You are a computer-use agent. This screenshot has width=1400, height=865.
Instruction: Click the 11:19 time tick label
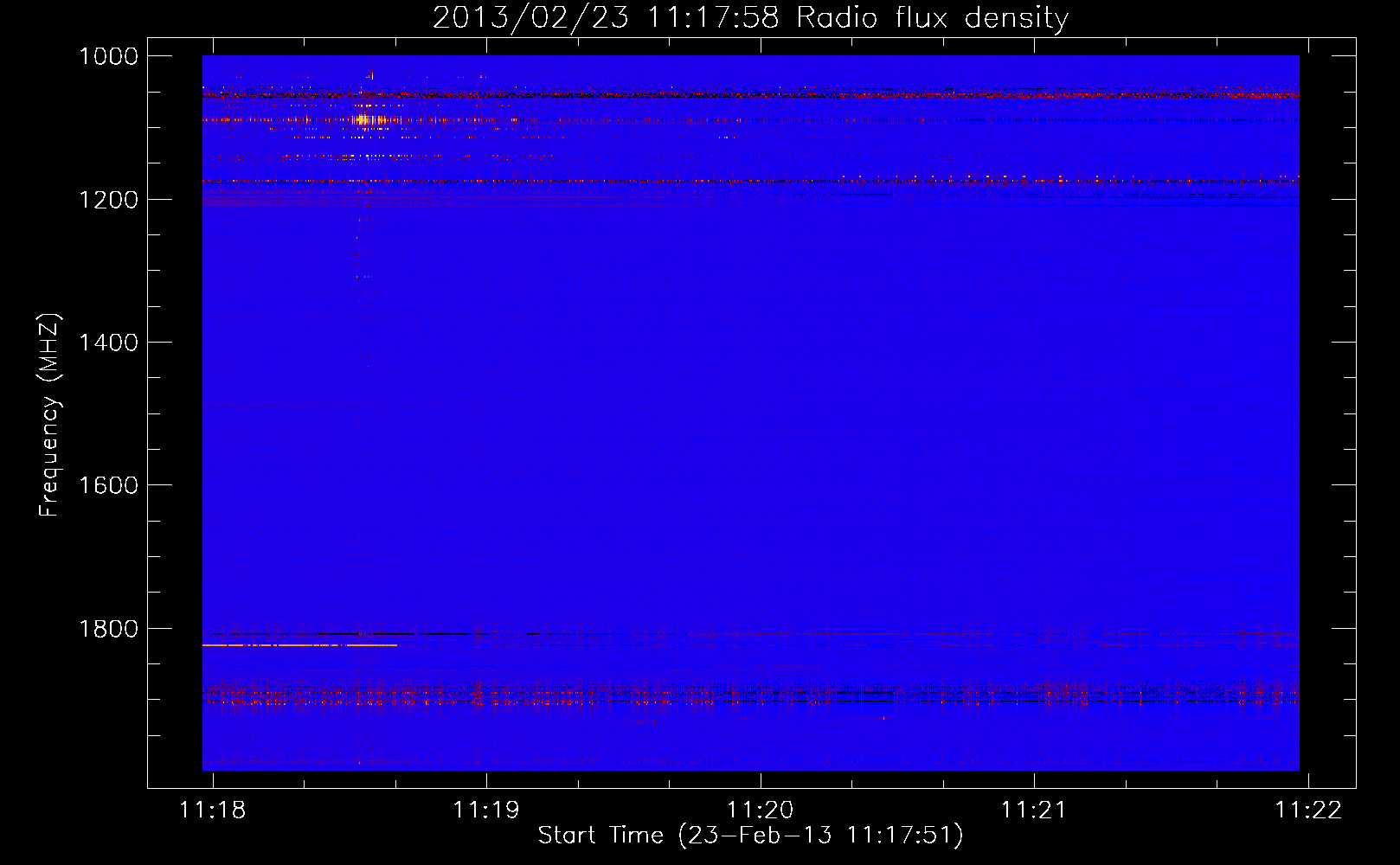tap(486, 810)
